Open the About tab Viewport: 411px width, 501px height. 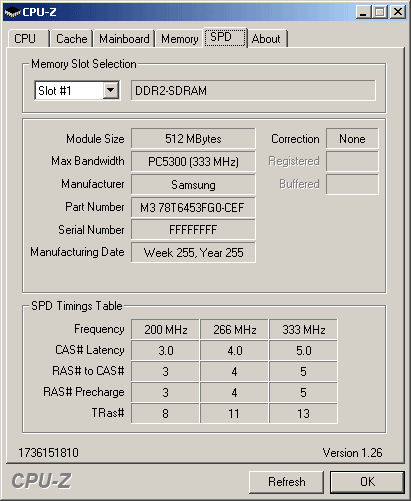(x=267, y=39)
